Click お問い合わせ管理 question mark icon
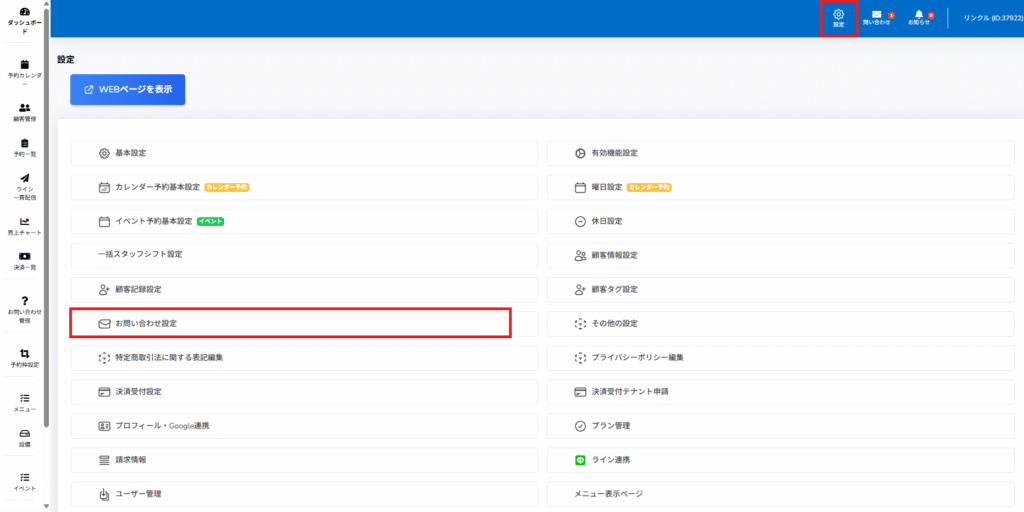Screen dimensions: 1024x512 point(24,308)
